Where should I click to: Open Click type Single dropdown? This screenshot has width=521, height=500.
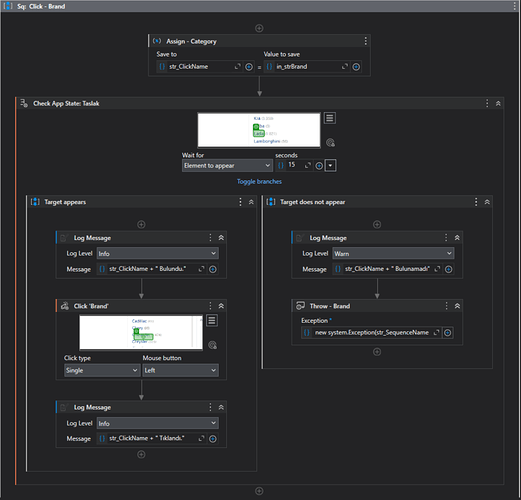click(102, 370)
